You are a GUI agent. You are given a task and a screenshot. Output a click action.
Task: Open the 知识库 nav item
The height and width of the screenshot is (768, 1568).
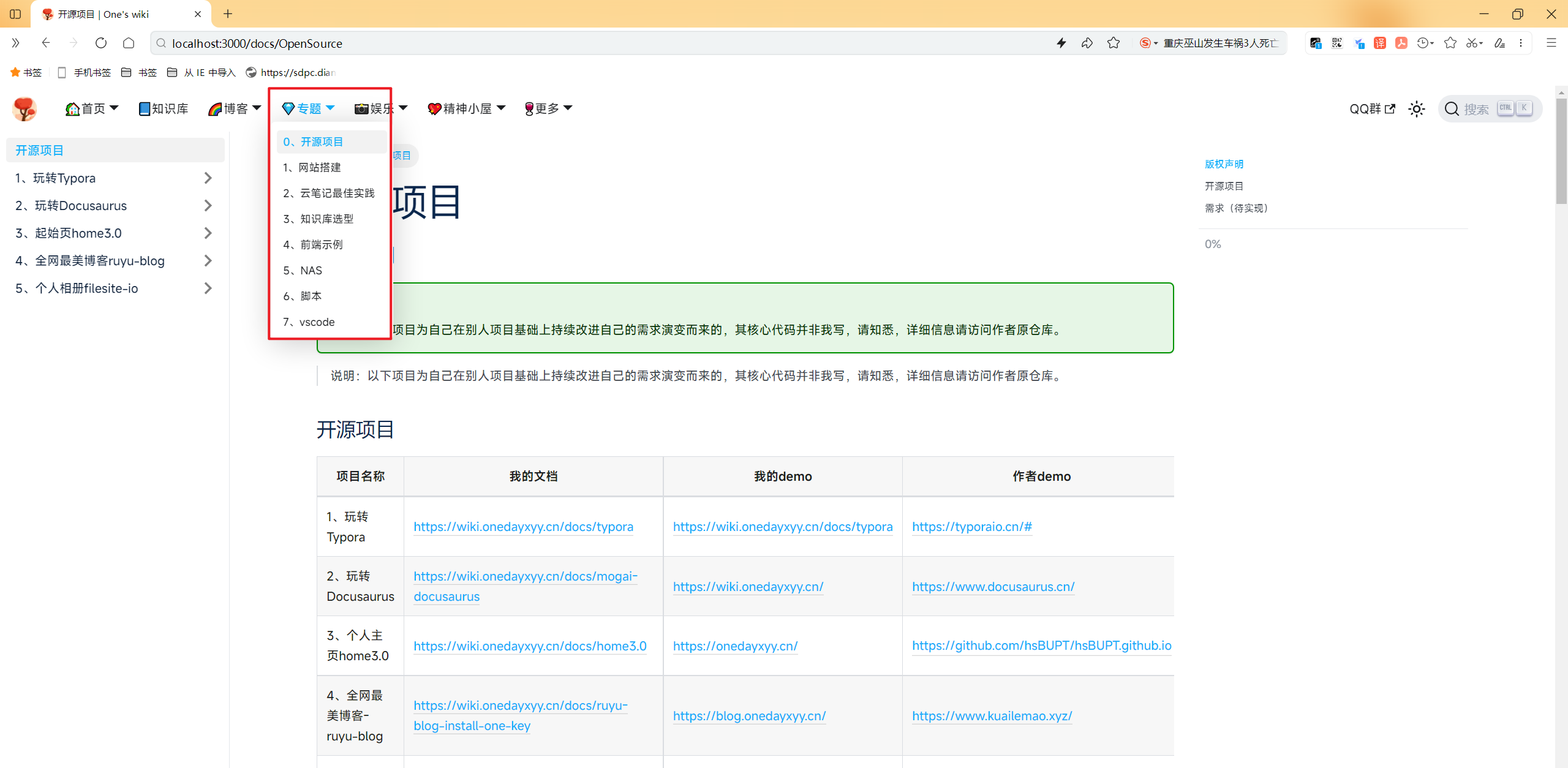[164, 108]
